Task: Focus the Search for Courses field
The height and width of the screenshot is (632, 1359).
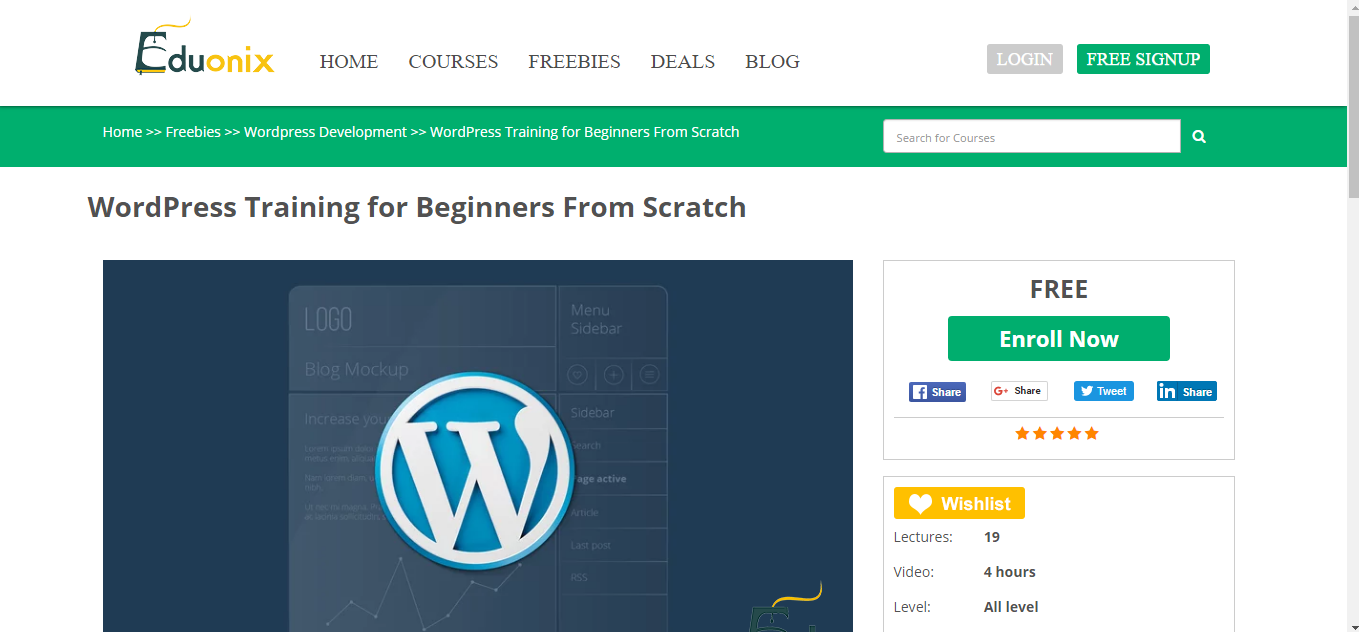Action: coord(1032,137)
